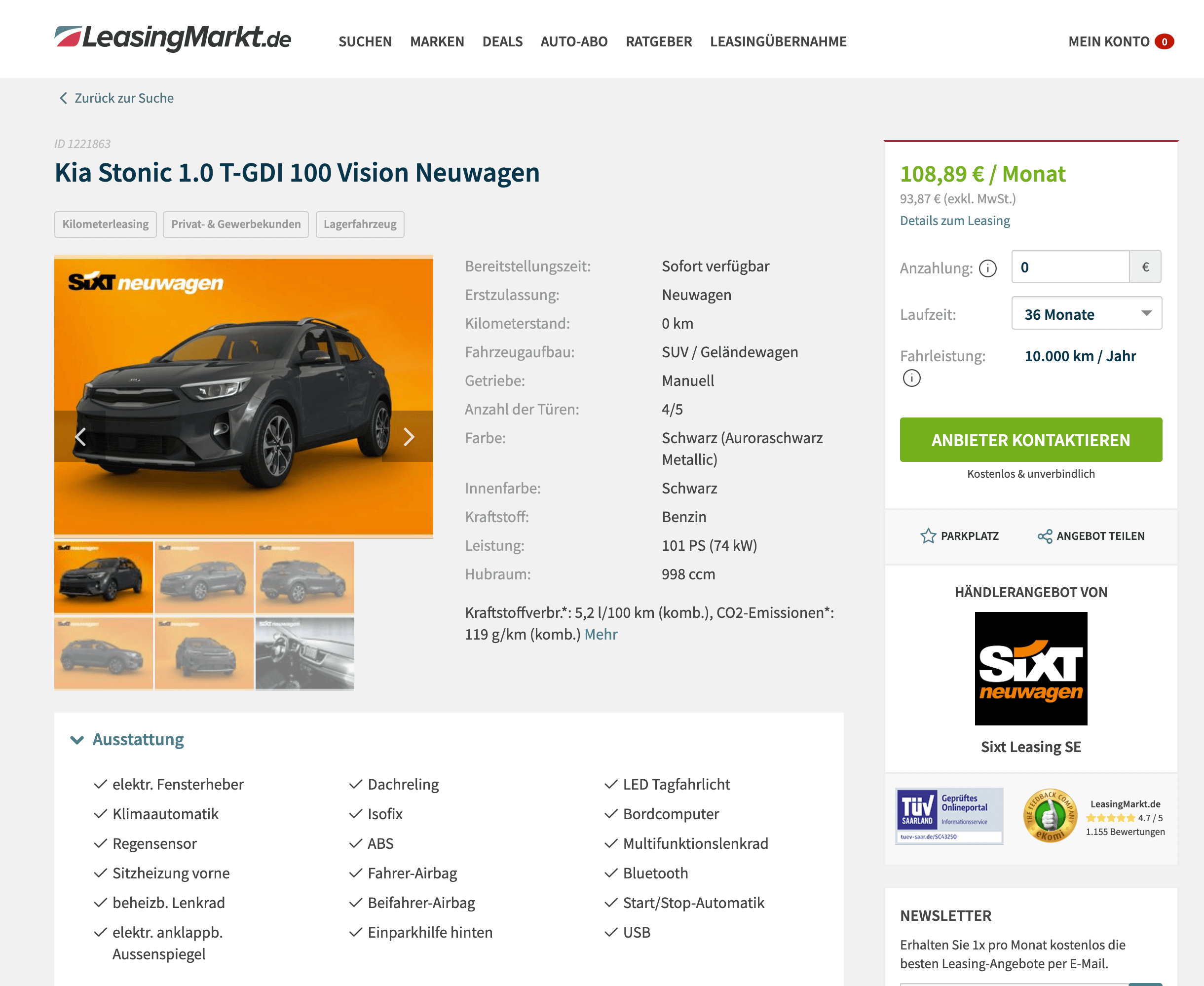The height and width of the screenshot is (986, 1204).
Task: Click the 93,87 € (exkl. MwSt.) text
Action: pyautogui.click(x=957, y=199)
